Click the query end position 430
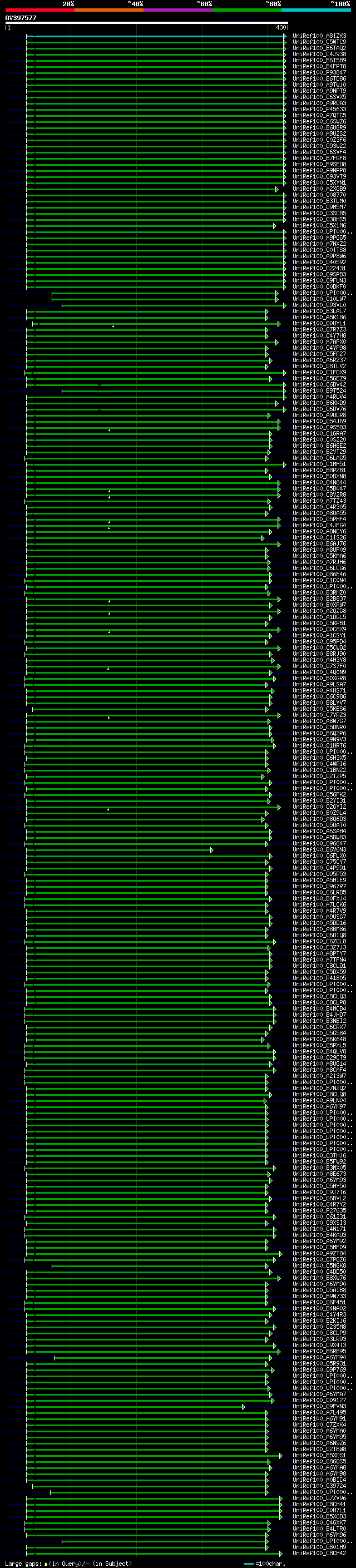The height and width of the screenshot is (1568, 356). [280, 27]
